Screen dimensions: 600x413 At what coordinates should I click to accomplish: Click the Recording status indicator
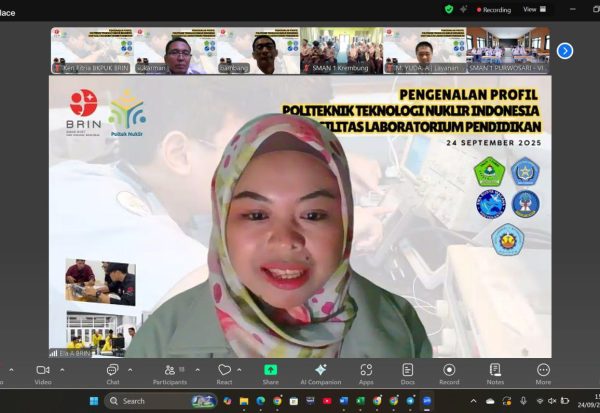(x=491, y=9)
